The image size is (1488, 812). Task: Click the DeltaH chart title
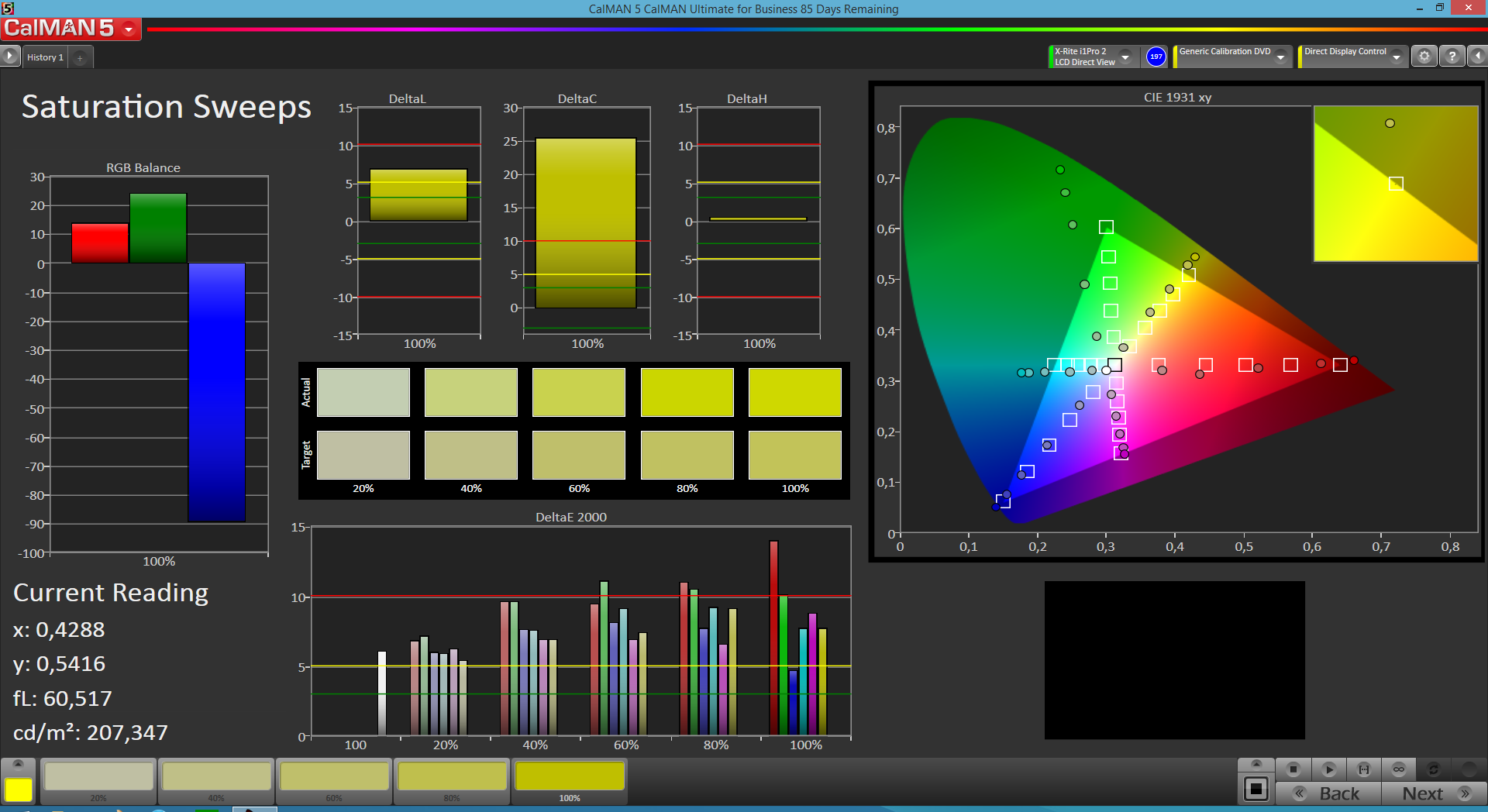click(x=747, y=98)
